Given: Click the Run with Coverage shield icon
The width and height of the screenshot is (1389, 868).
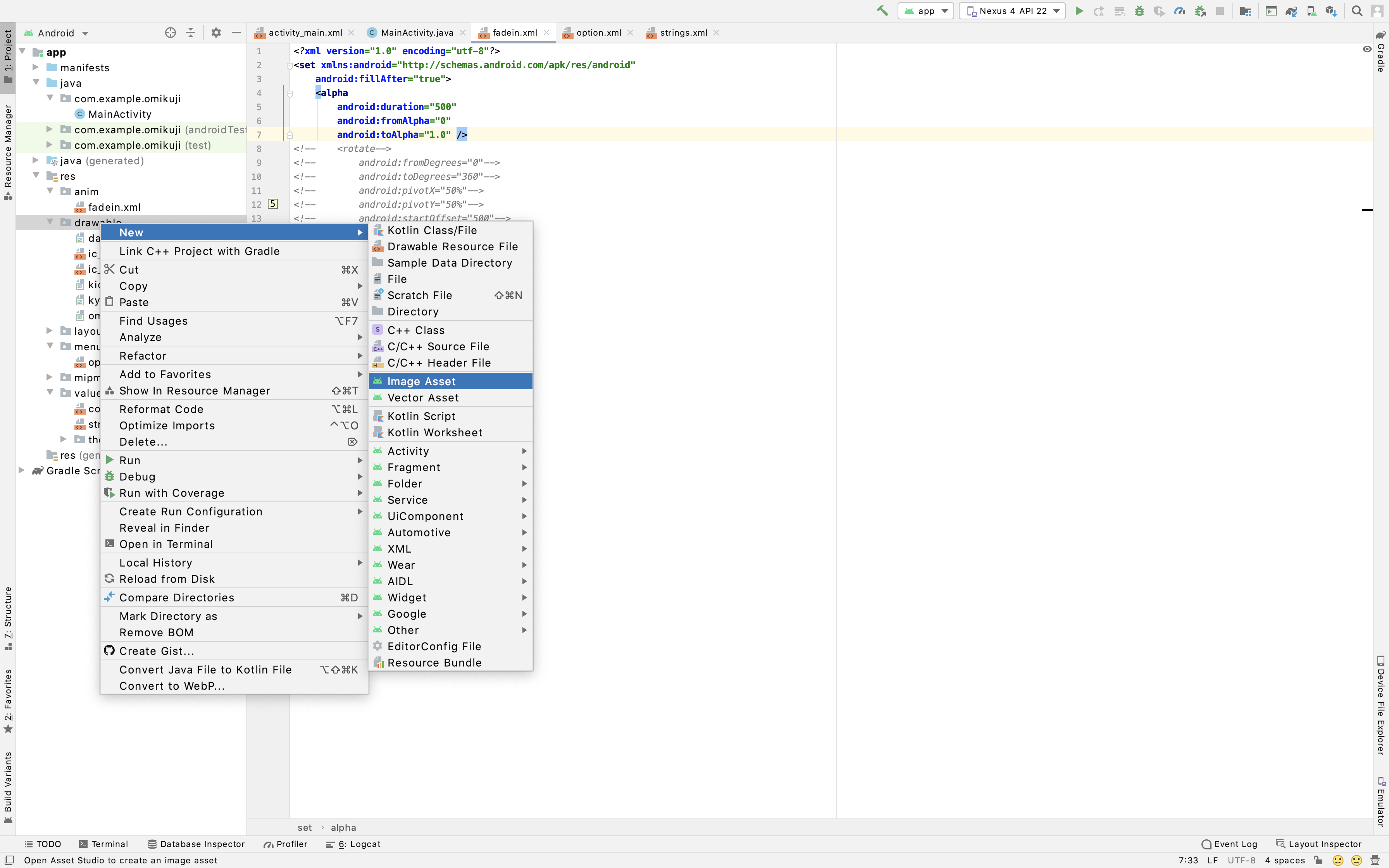Looking at the screenshot, I should (x=1160, y=11).
